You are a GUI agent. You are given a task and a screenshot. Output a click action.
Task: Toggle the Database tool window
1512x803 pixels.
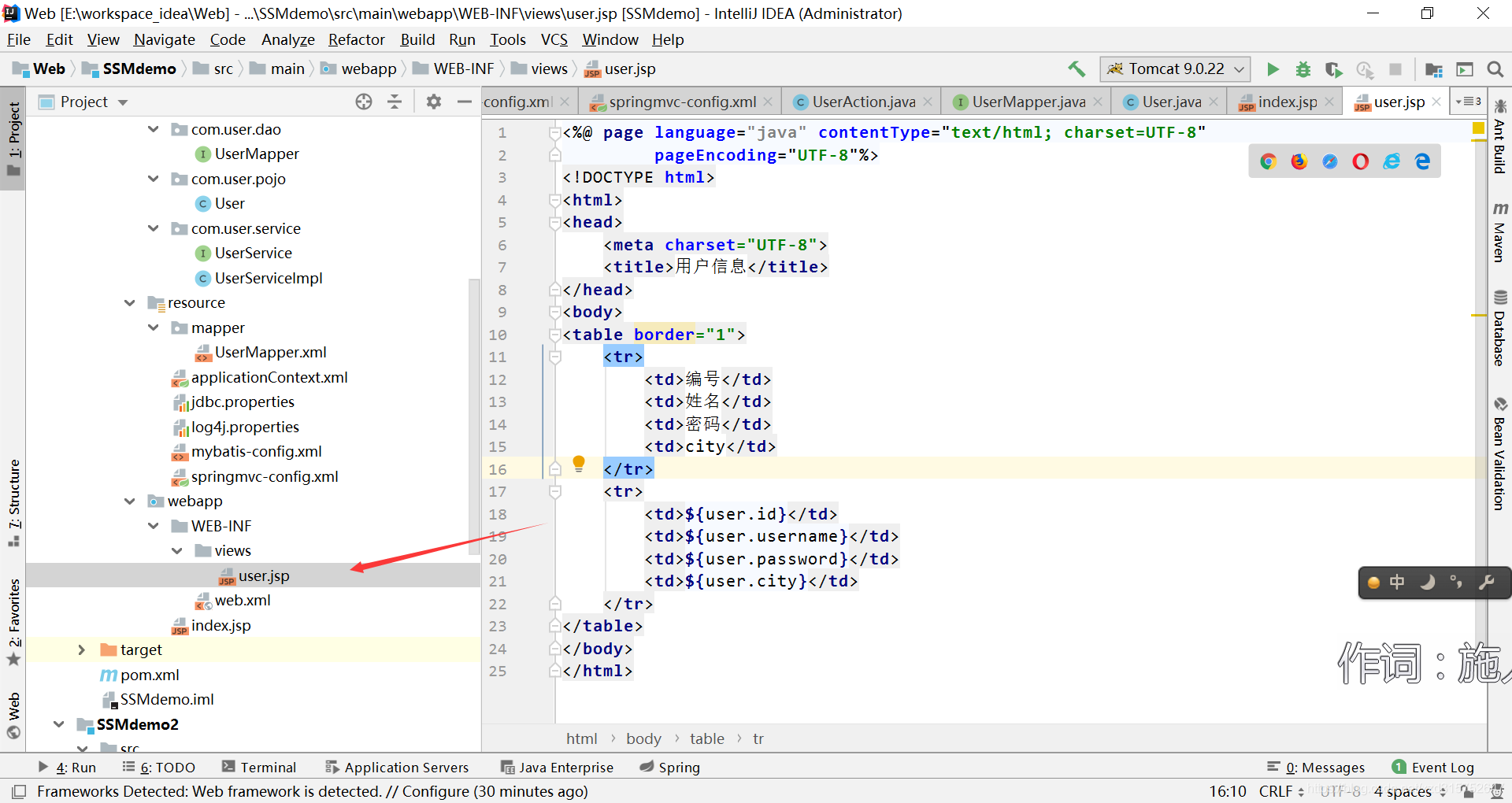click(1500, 328)
